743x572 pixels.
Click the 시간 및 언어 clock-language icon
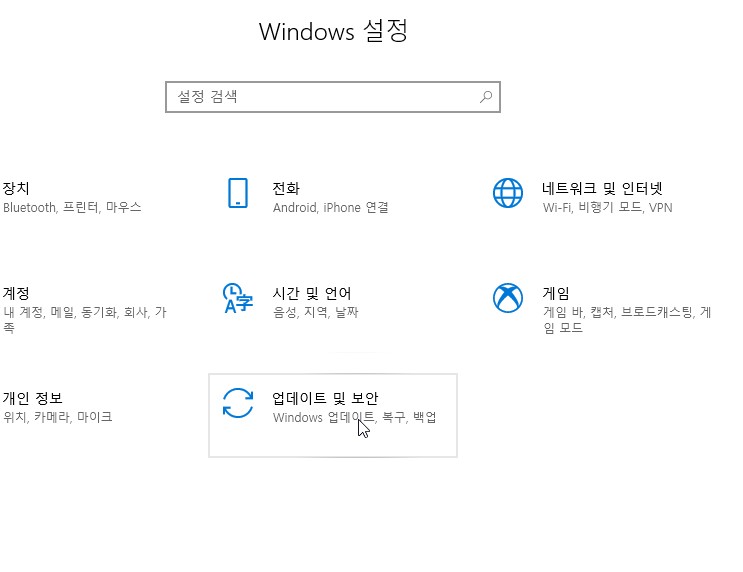238,298
